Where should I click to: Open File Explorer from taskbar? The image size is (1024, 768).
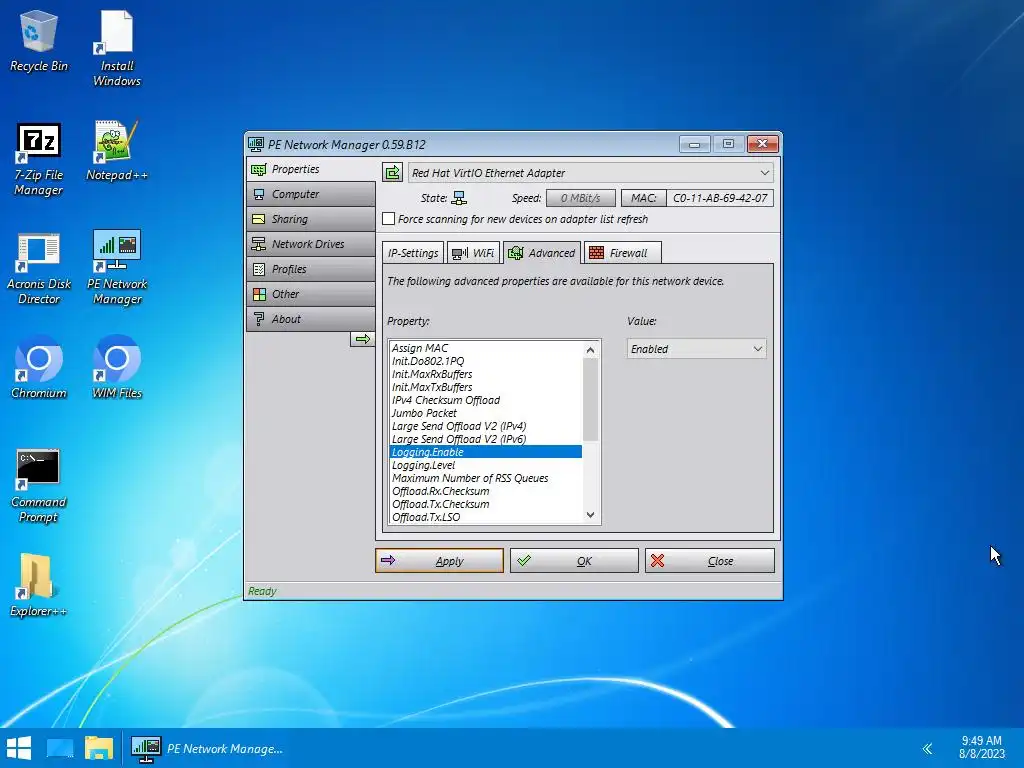pyautogui.click(x=99, y=748)
